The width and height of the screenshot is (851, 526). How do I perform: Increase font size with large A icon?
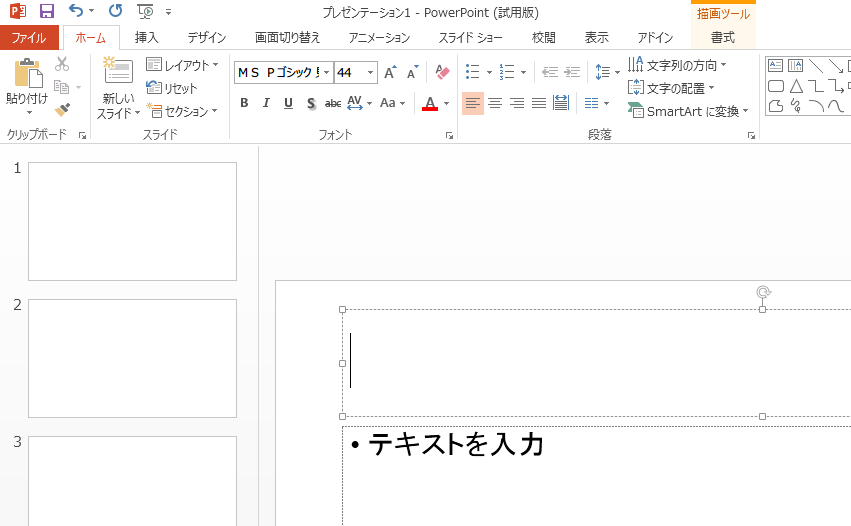pyautogui.click(x=390, y=72)
